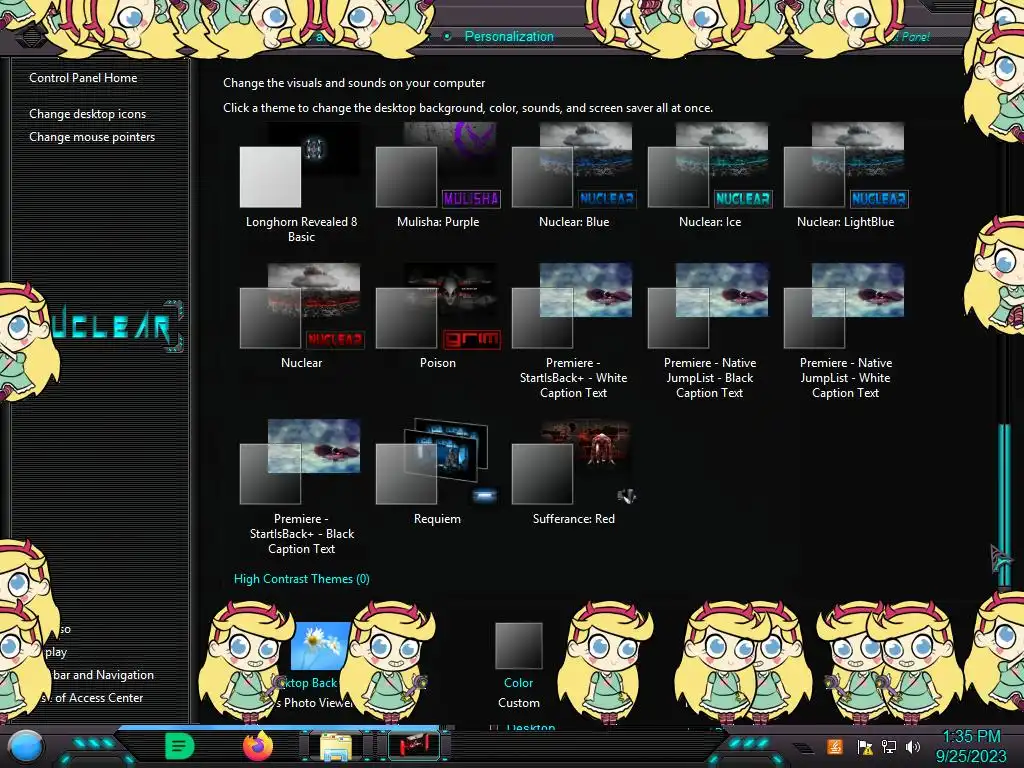Apply the Poison theme
1024x768 pixels.
[438, 317]
